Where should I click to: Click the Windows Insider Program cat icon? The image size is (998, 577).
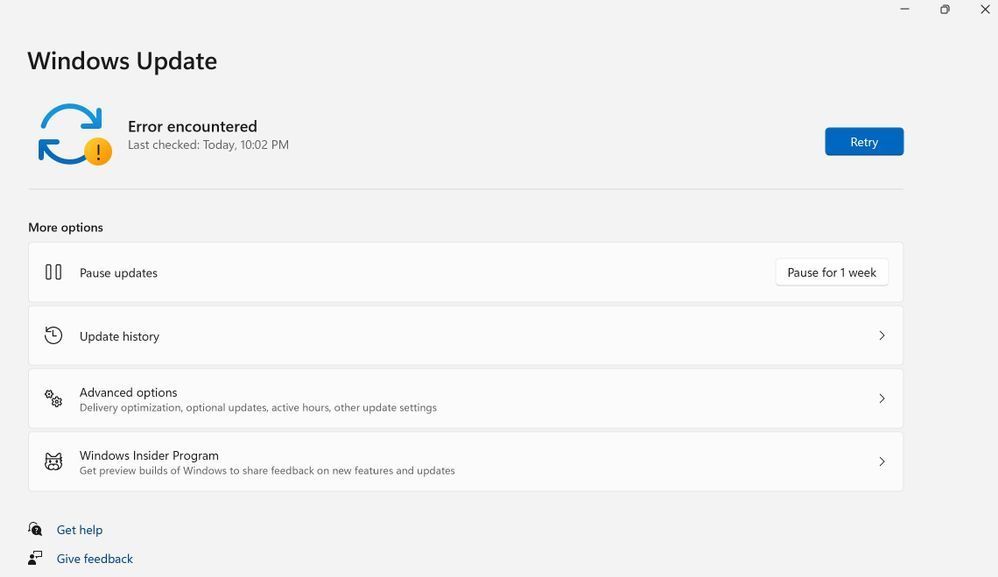pos(53,462)
